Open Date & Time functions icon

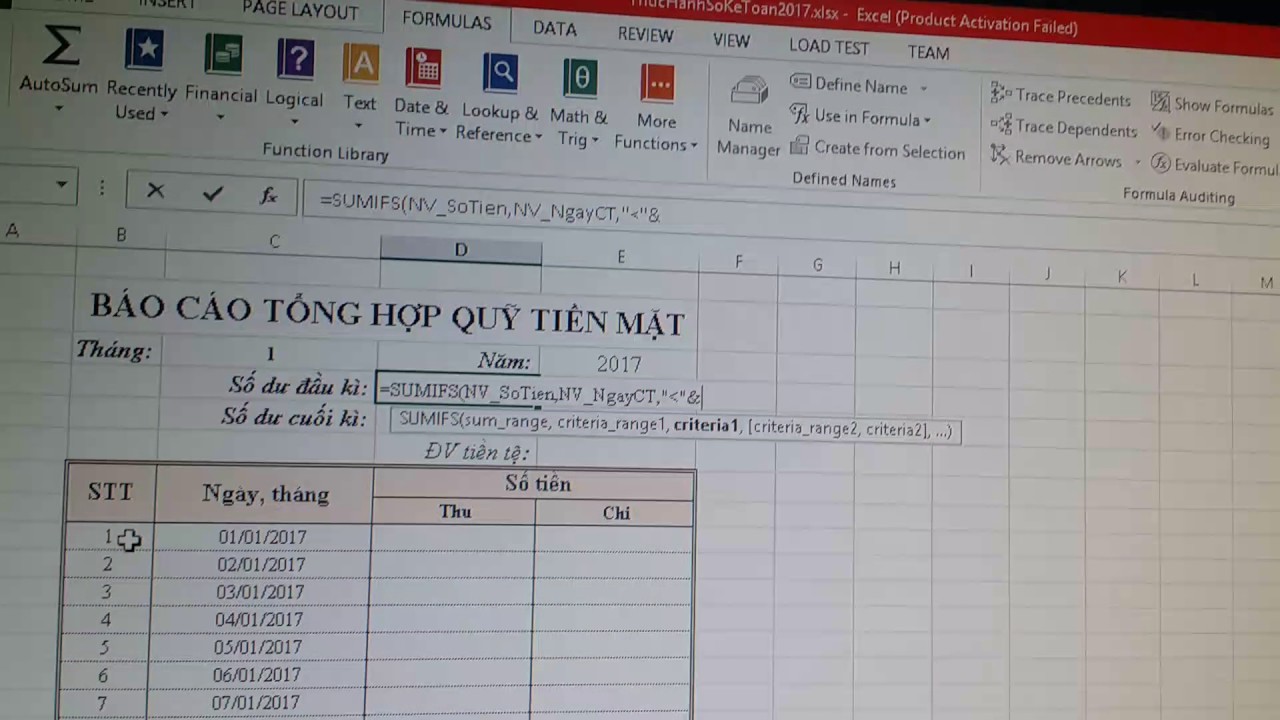pos(424,70)
